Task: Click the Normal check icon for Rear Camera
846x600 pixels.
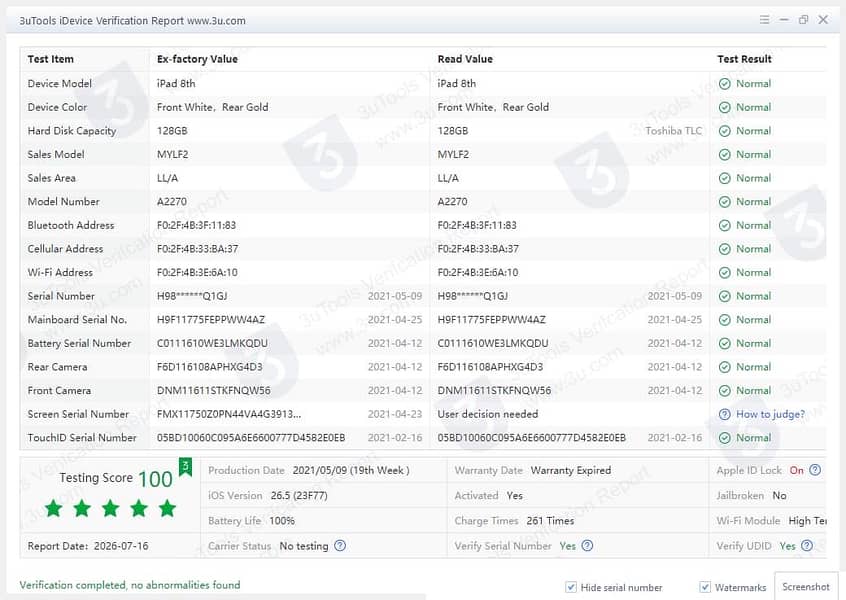Action: pyautogui.click(x=725, y=367)
